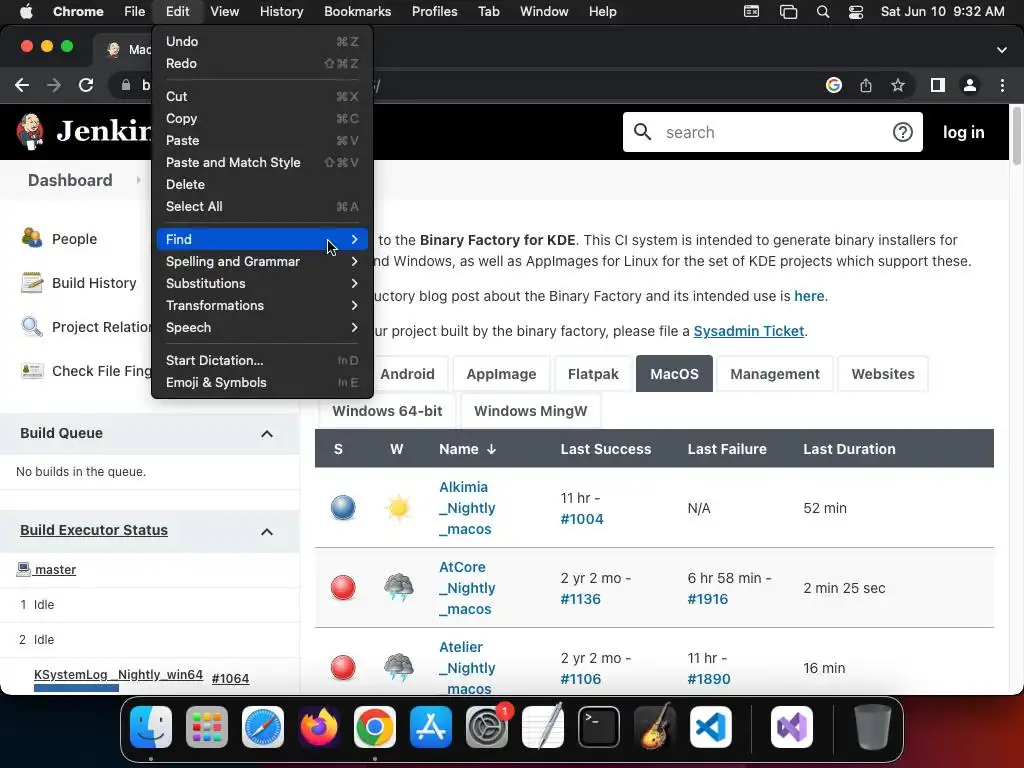Viewport: 1024px width, 768px height.
Task: Click the blue status ball for Alkimia
Action: 343,507
